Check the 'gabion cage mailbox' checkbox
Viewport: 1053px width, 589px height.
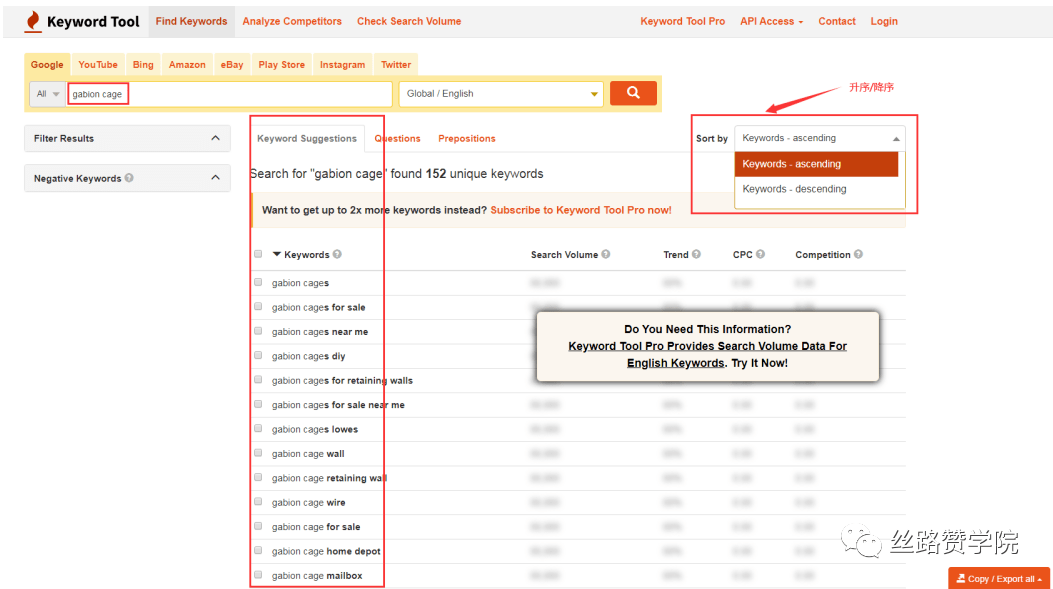[x=259, y=575]
